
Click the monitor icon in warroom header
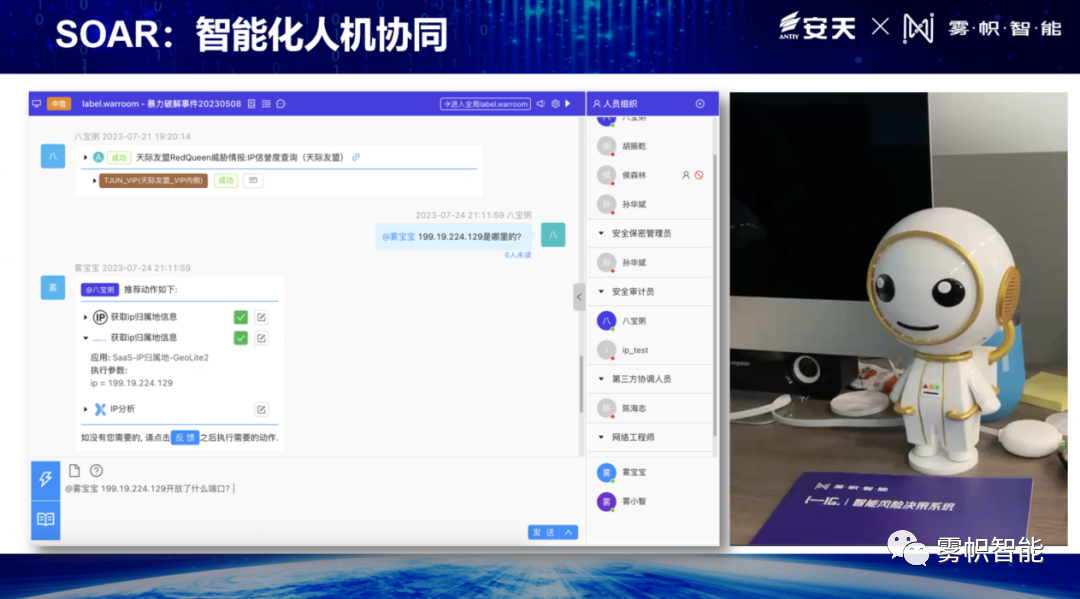[37, 104]
